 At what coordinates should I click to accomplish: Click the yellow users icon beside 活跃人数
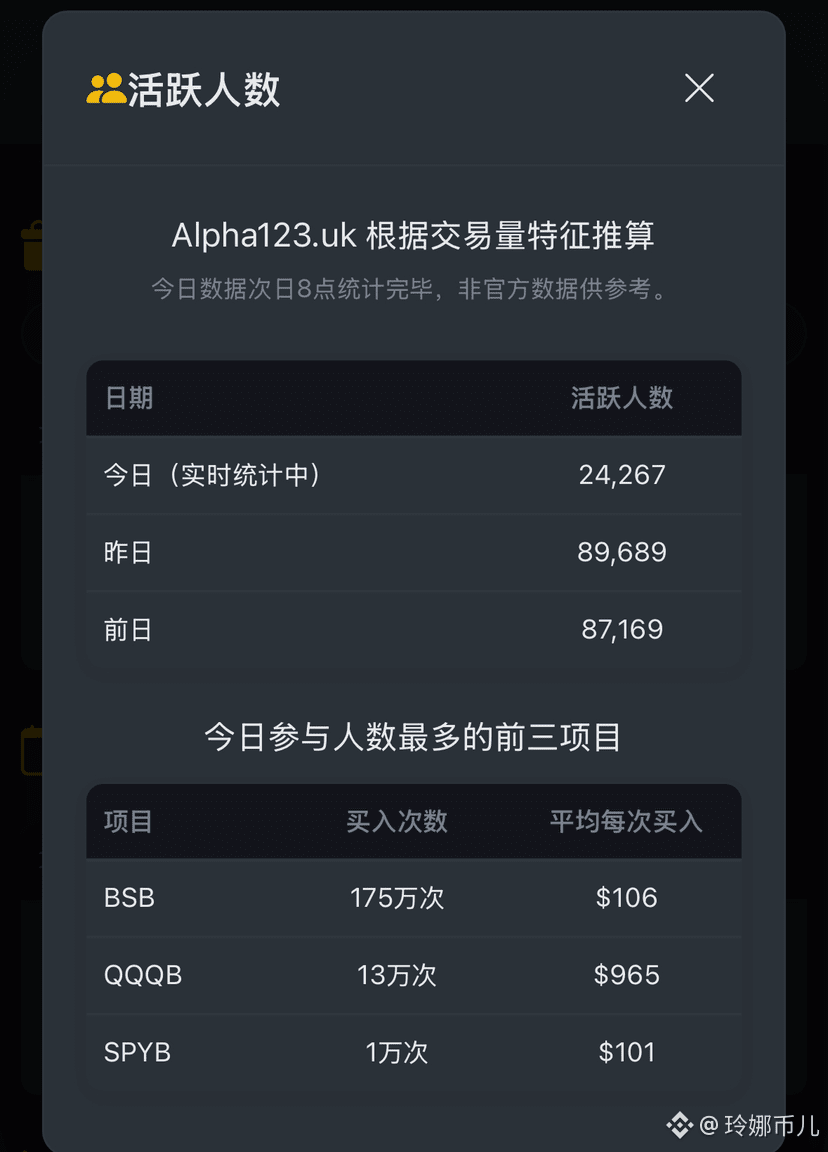click(x=106, y=89)
